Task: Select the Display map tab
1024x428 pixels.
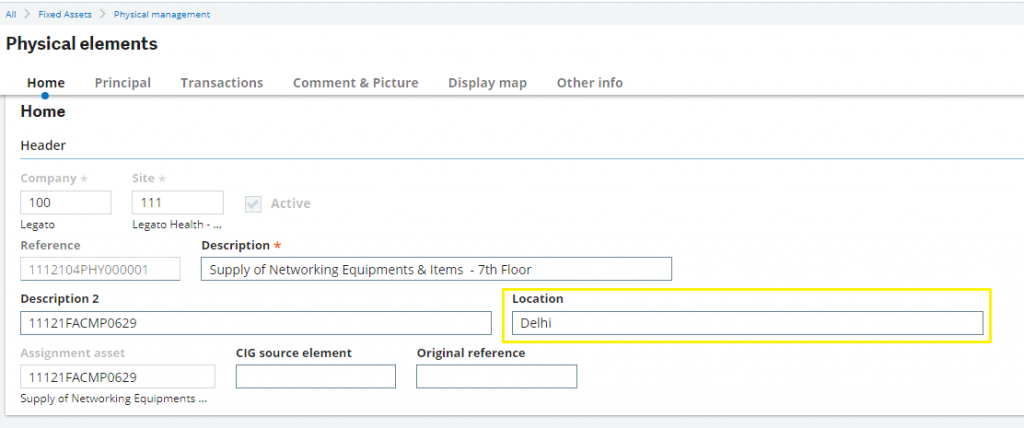Action: point(487,83)
